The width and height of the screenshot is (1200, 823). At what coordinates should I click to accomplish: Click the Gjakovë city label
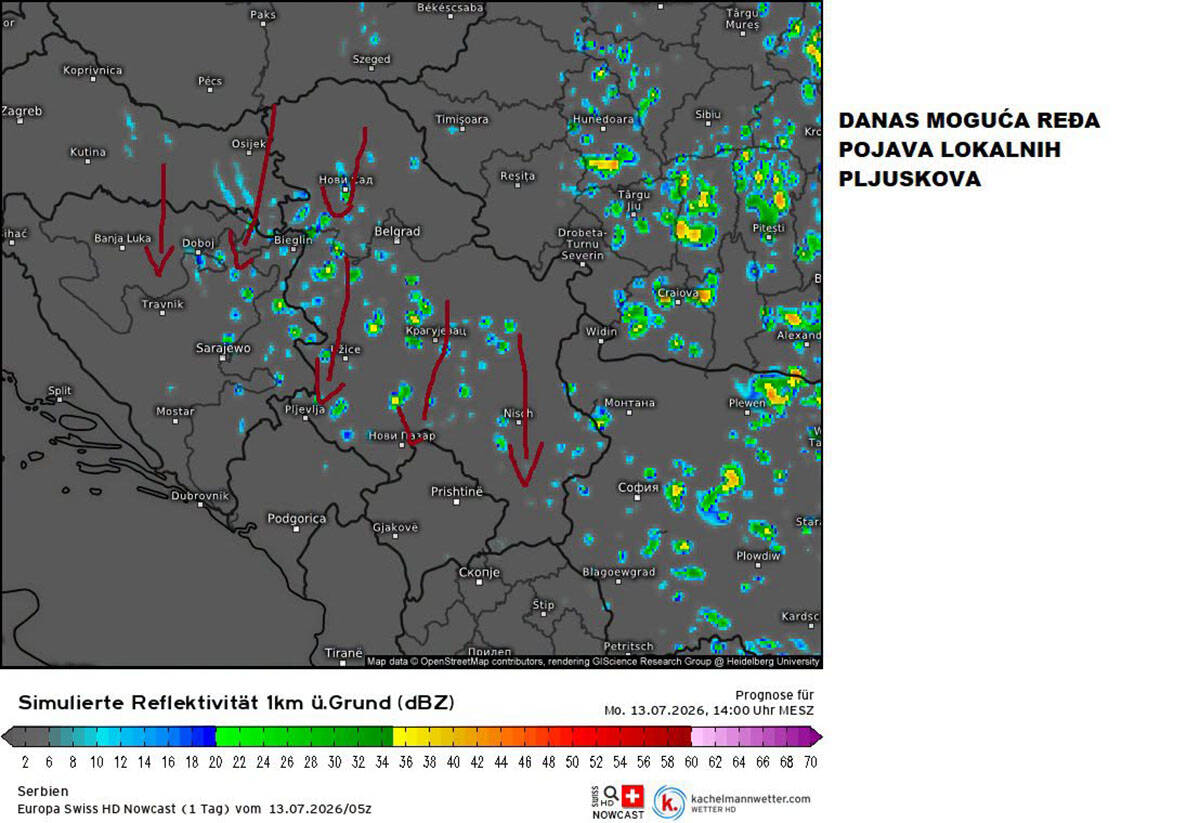(x=395, y=527)
